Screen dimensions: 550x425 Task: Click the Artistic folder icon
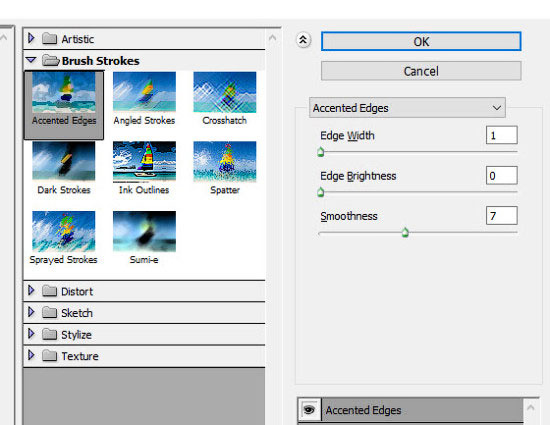(x=49, y=39)
